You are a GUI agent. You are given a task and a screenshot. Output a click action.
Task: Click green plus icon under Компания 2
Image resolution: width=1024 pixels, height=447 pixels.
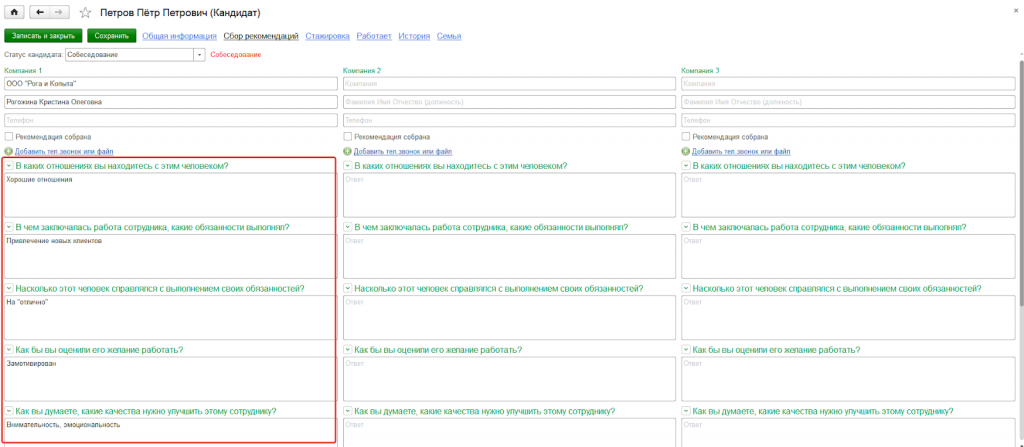tap(347, 151)
